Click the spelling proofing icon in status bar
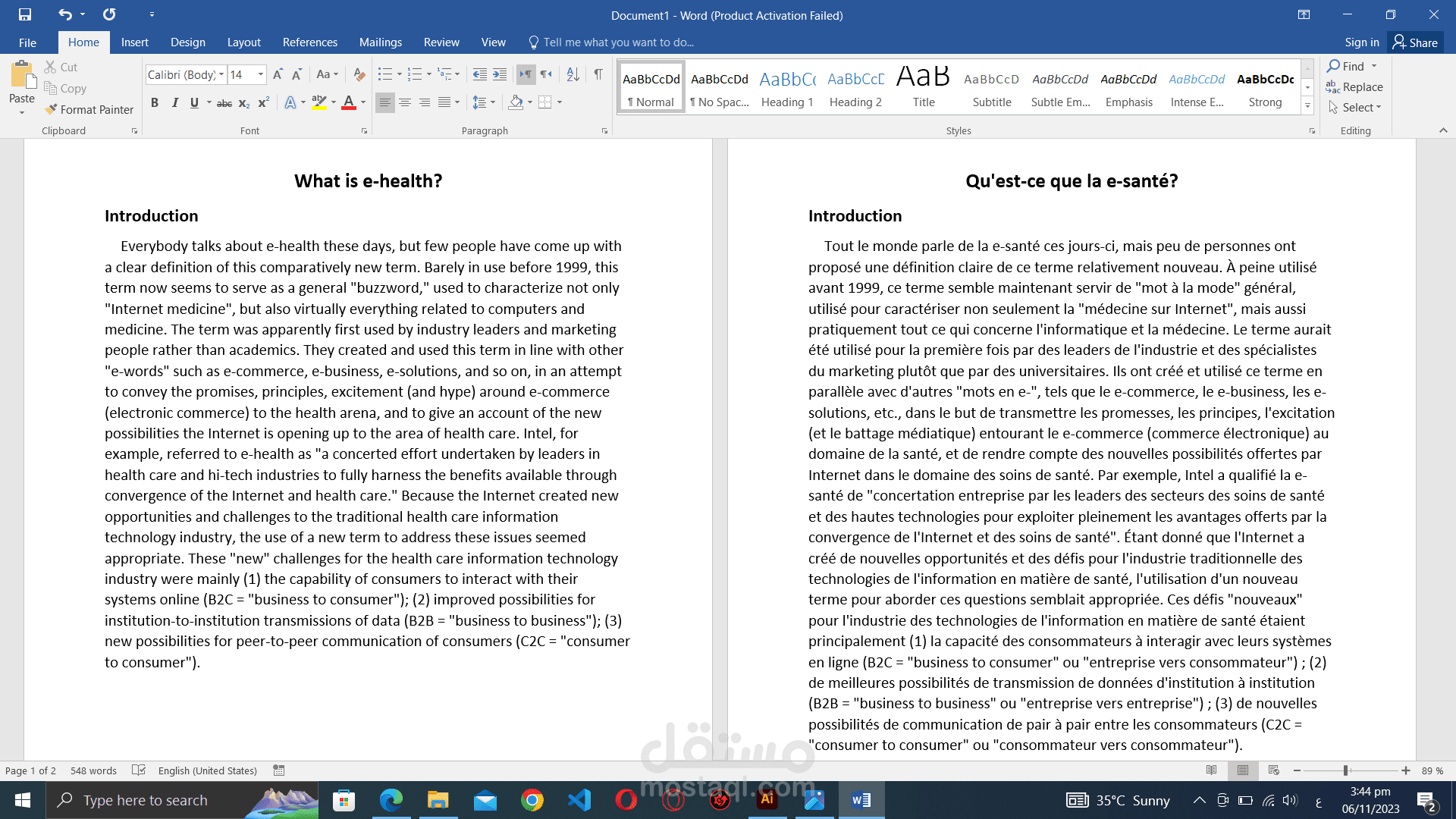 tap(139, 770)
